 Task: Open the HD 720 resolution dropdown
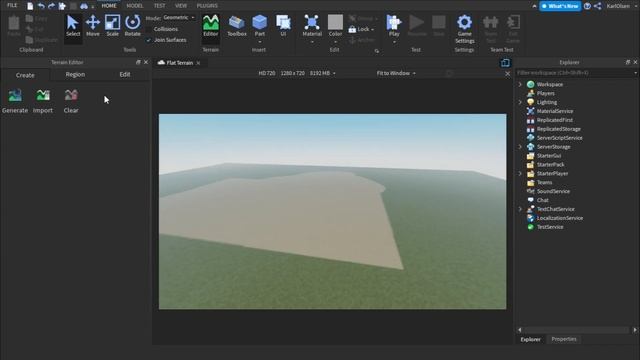click(x=297, y=73)
